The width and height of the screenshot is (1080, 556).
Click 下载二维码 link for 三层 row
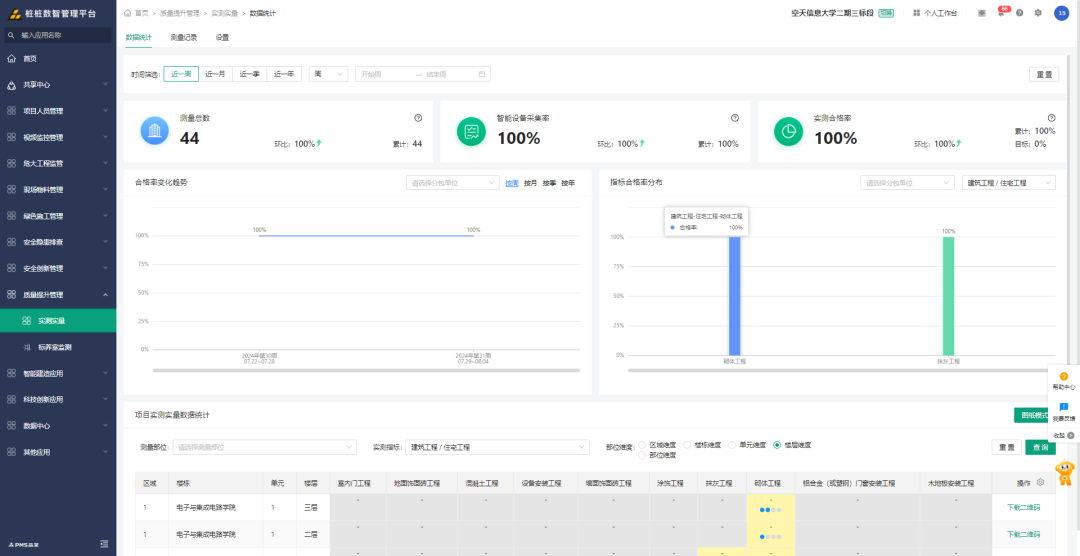[x=1023, y=508]
